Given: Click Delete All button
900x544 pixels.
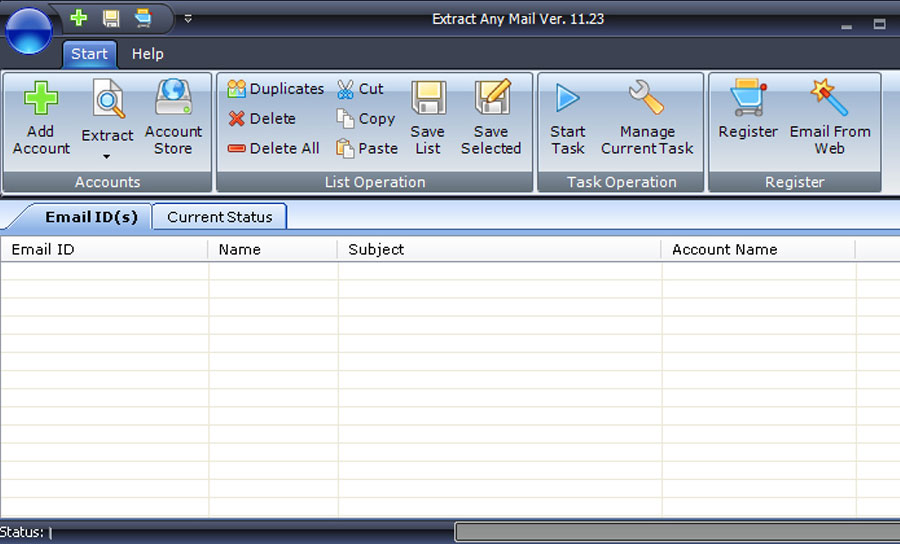Looking at the screenshot, I should tap(273, 148).
